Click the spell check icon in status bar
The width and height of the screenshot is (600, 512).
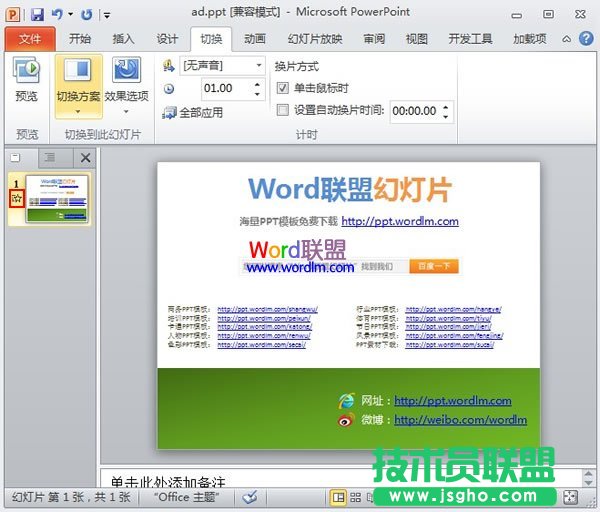pos(250,497)
